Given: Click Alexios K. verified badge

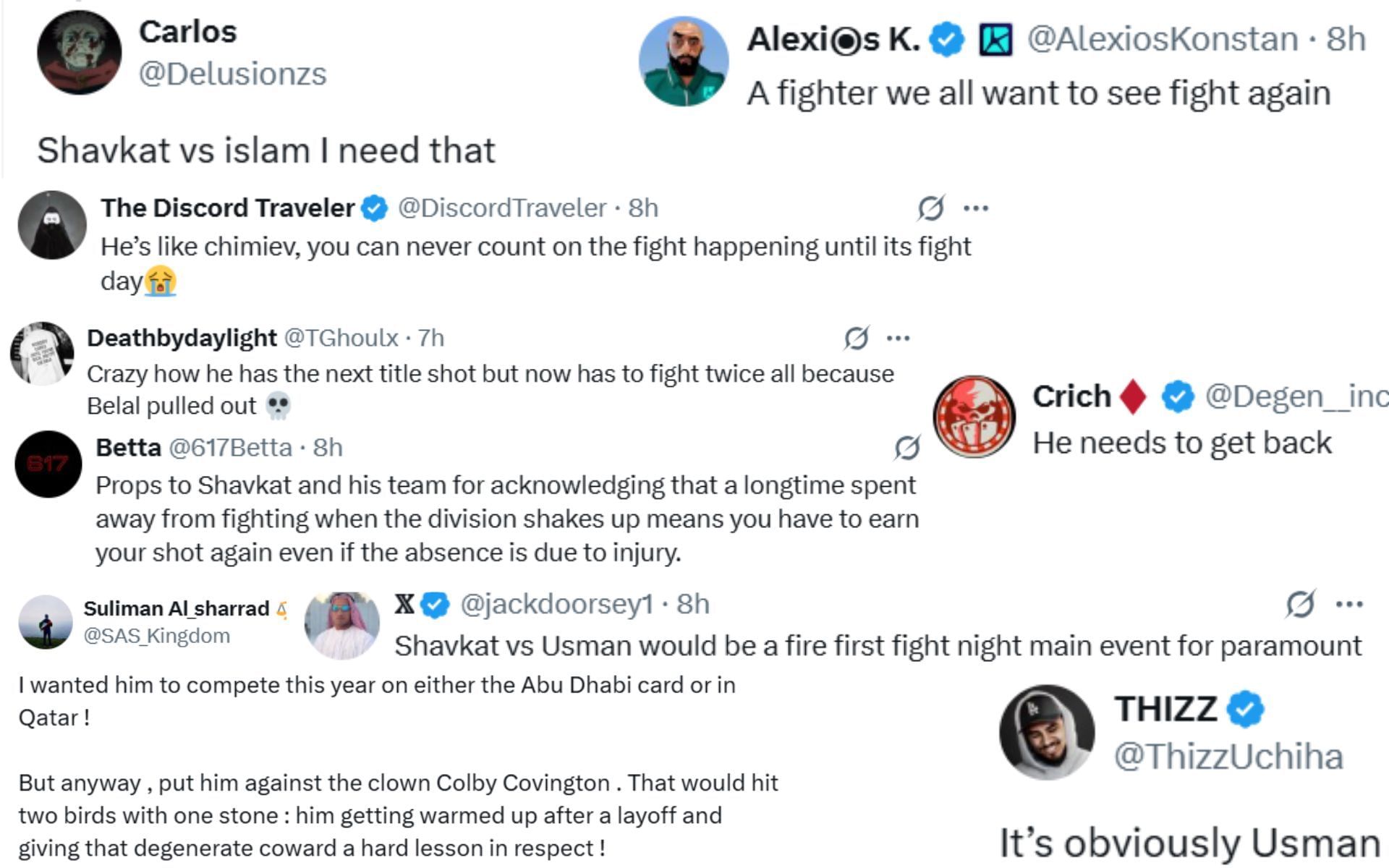Looking at the screenshot, I should pyautogui.click(x=947, y=40).
